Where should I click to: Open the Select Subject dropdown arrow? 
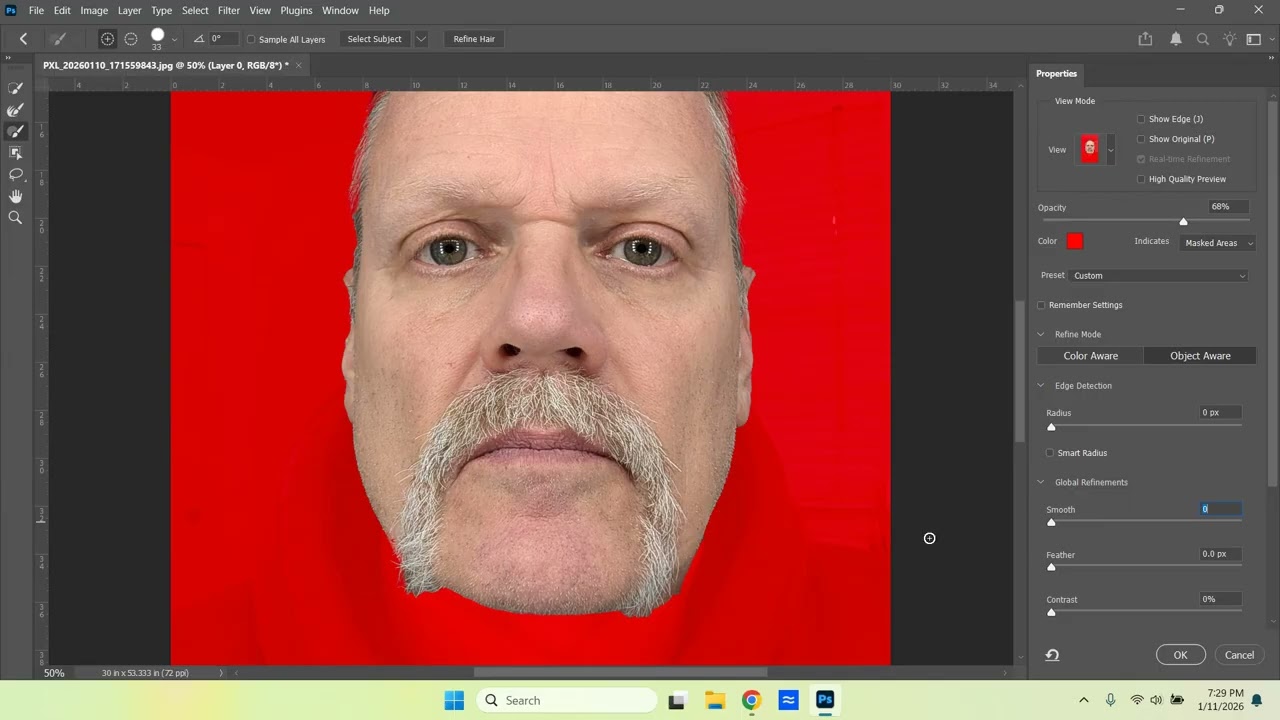pos(421,39)
